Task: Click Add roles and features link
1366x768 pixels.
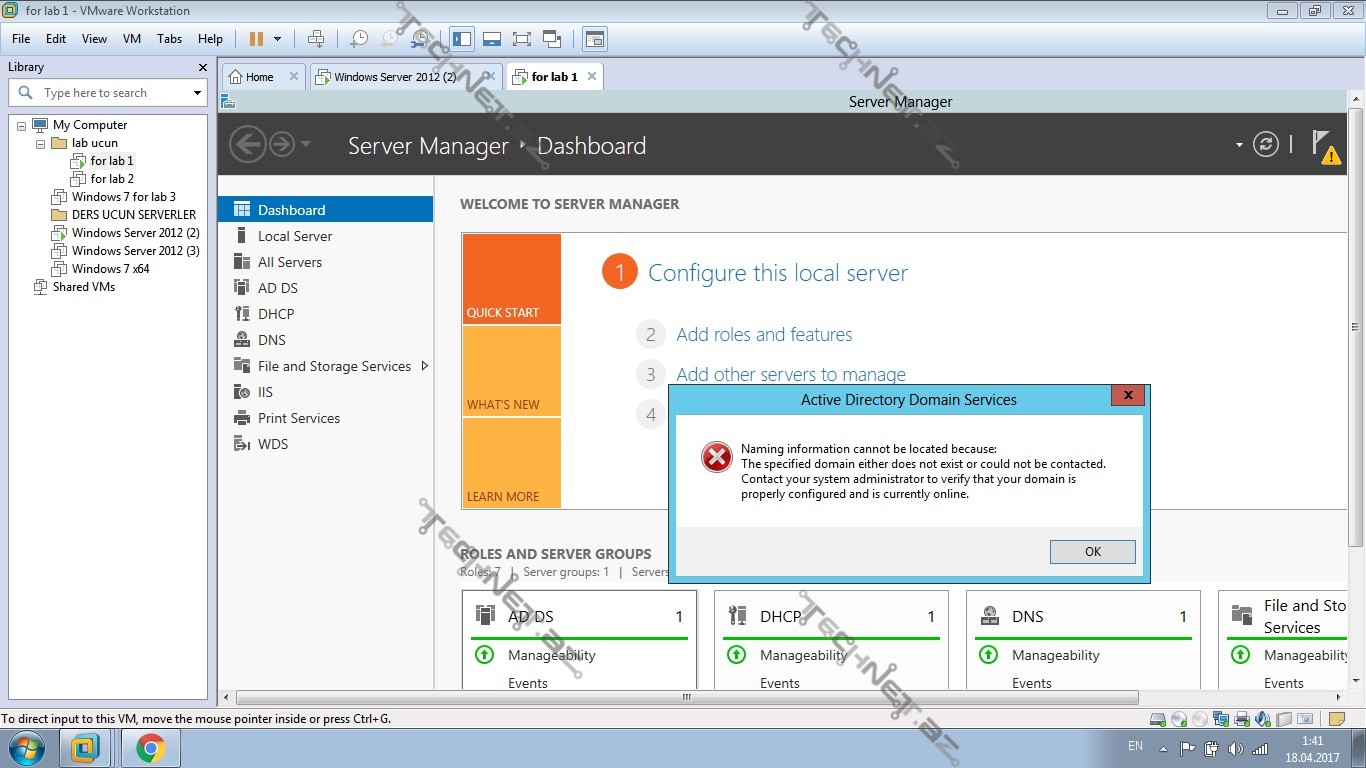Action: (x=764, y=335)
